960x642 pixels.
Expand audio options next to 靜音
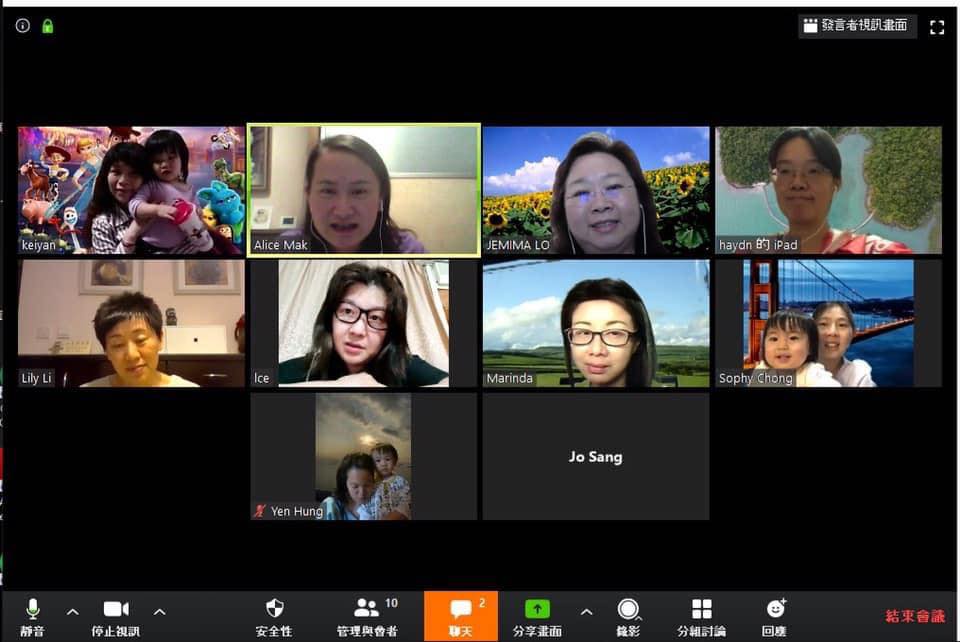(x=72, y=611)
